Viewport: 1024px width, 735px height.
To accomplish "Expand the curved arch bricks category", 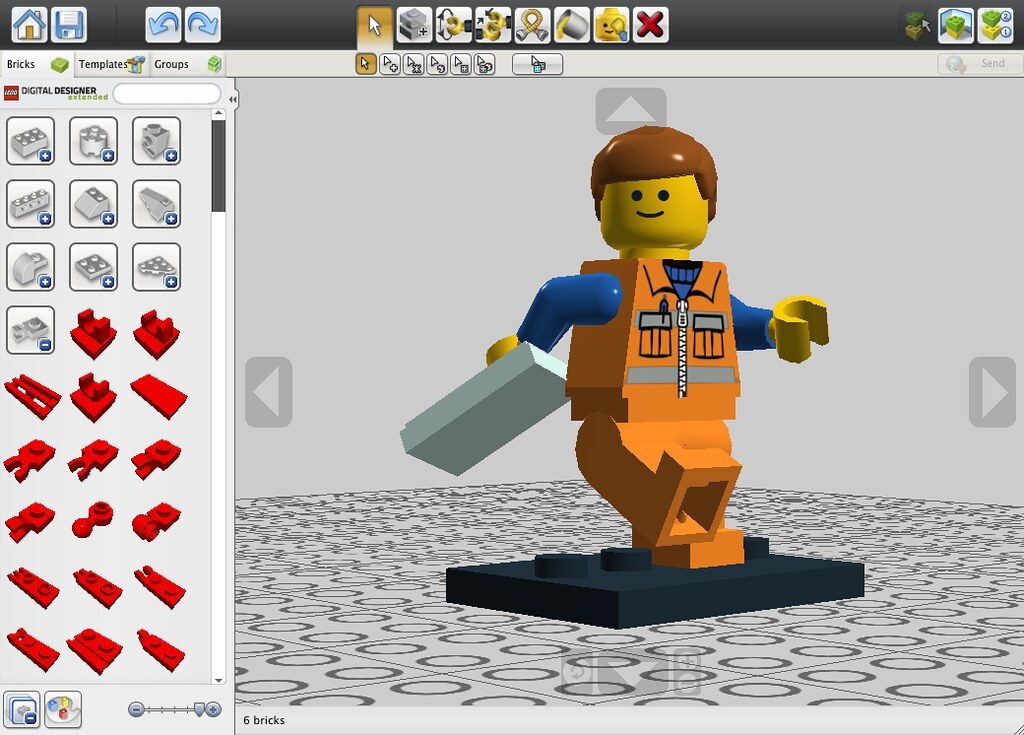I will pos(31,267).
